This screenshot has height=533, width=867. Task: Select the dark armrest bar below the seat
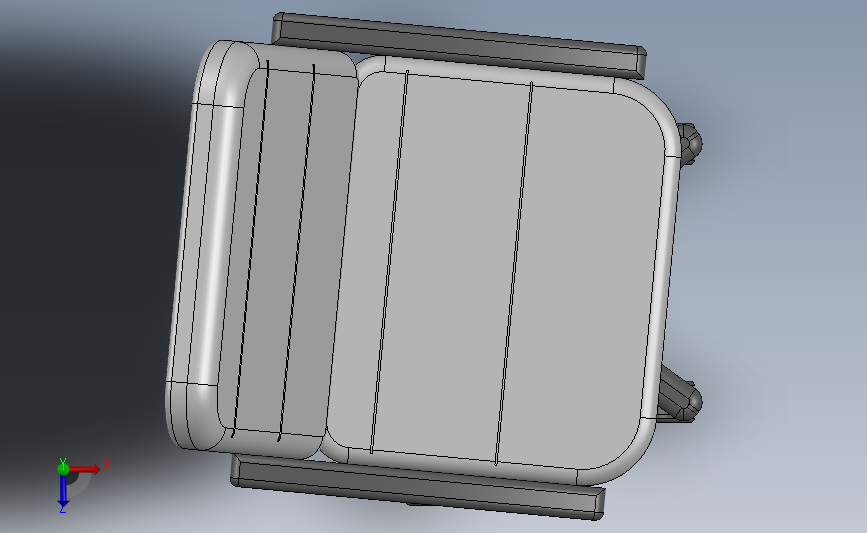coord(417,488)
